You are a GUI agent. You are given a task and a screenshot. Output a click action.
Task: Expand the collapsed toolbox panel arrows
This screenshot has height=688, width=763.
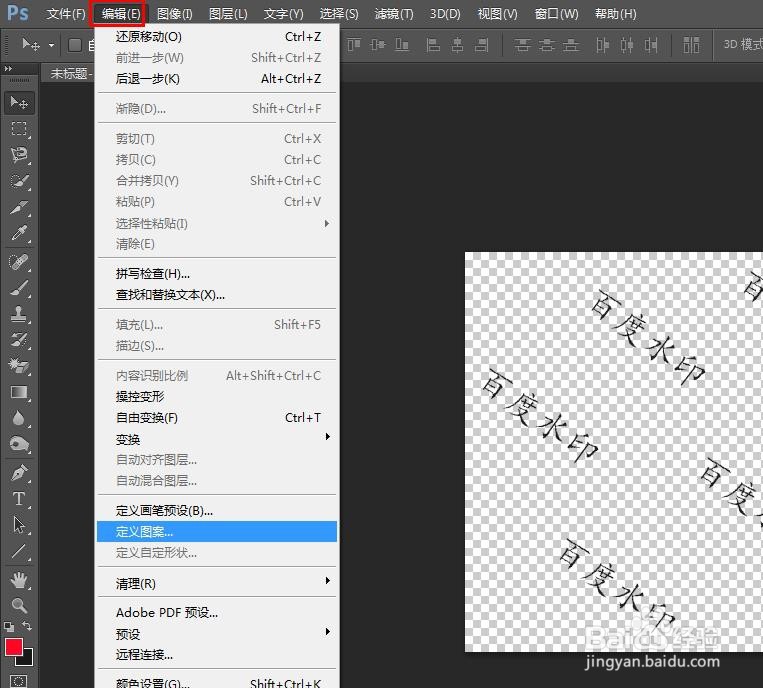(x=8, y=69)
